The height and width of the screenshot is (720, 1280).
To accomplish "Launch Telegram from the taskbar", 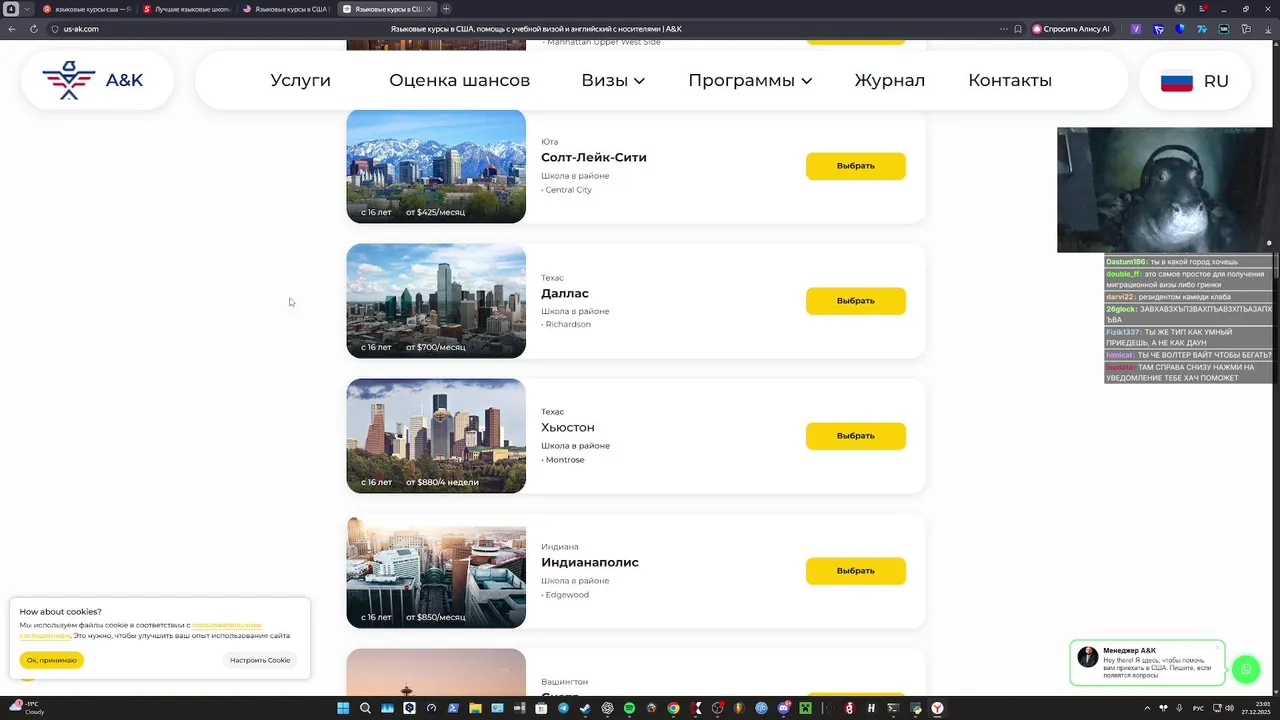I will coord(563,708).
